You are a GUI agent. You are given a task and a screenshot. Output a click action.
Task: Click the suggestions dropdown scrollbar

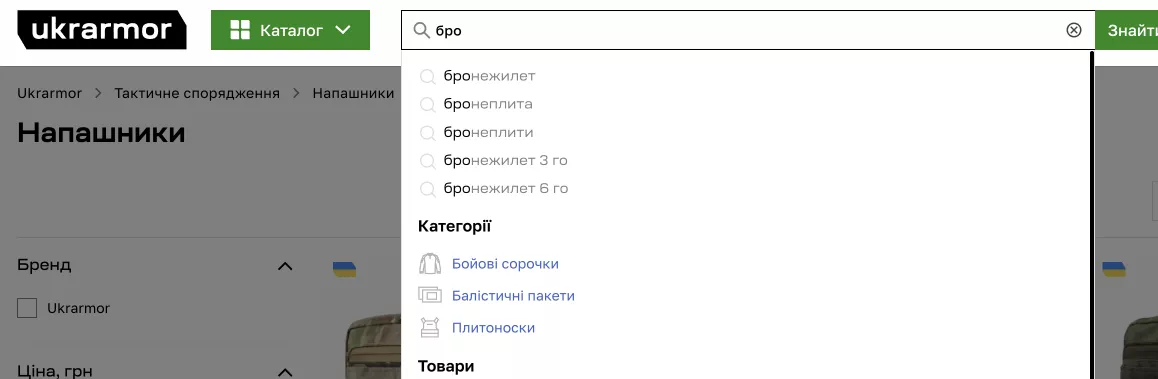click(1091, 214)
